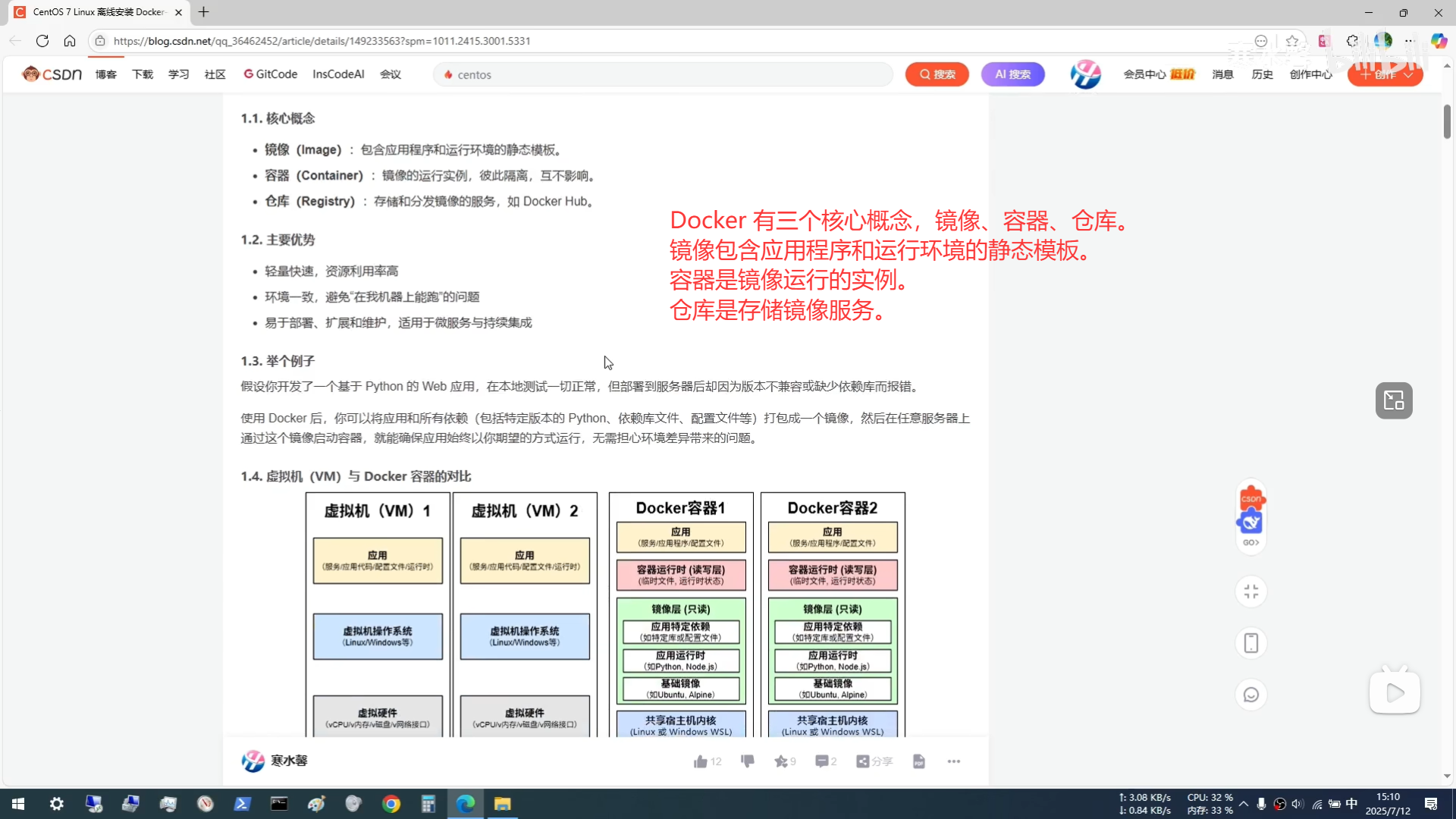Click the mobile phone view icon
This screenshot has height=819, width=1456.
point(1250,643)
